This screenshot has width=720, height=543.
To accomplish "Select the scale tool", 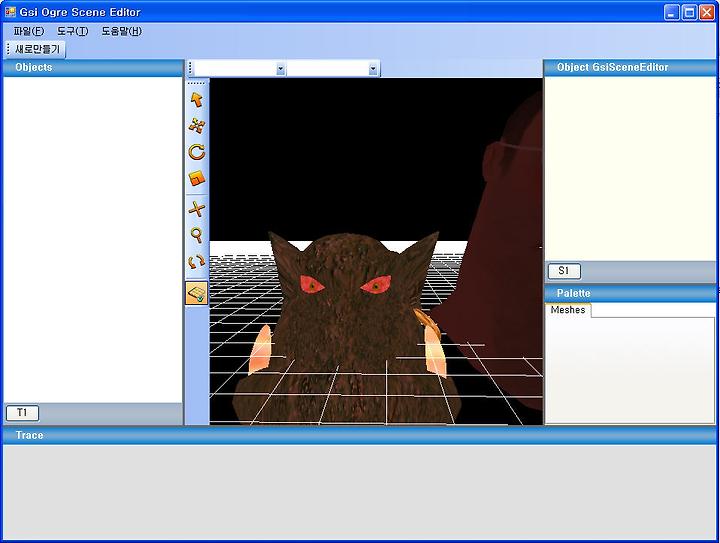I will tap(197, 178).
